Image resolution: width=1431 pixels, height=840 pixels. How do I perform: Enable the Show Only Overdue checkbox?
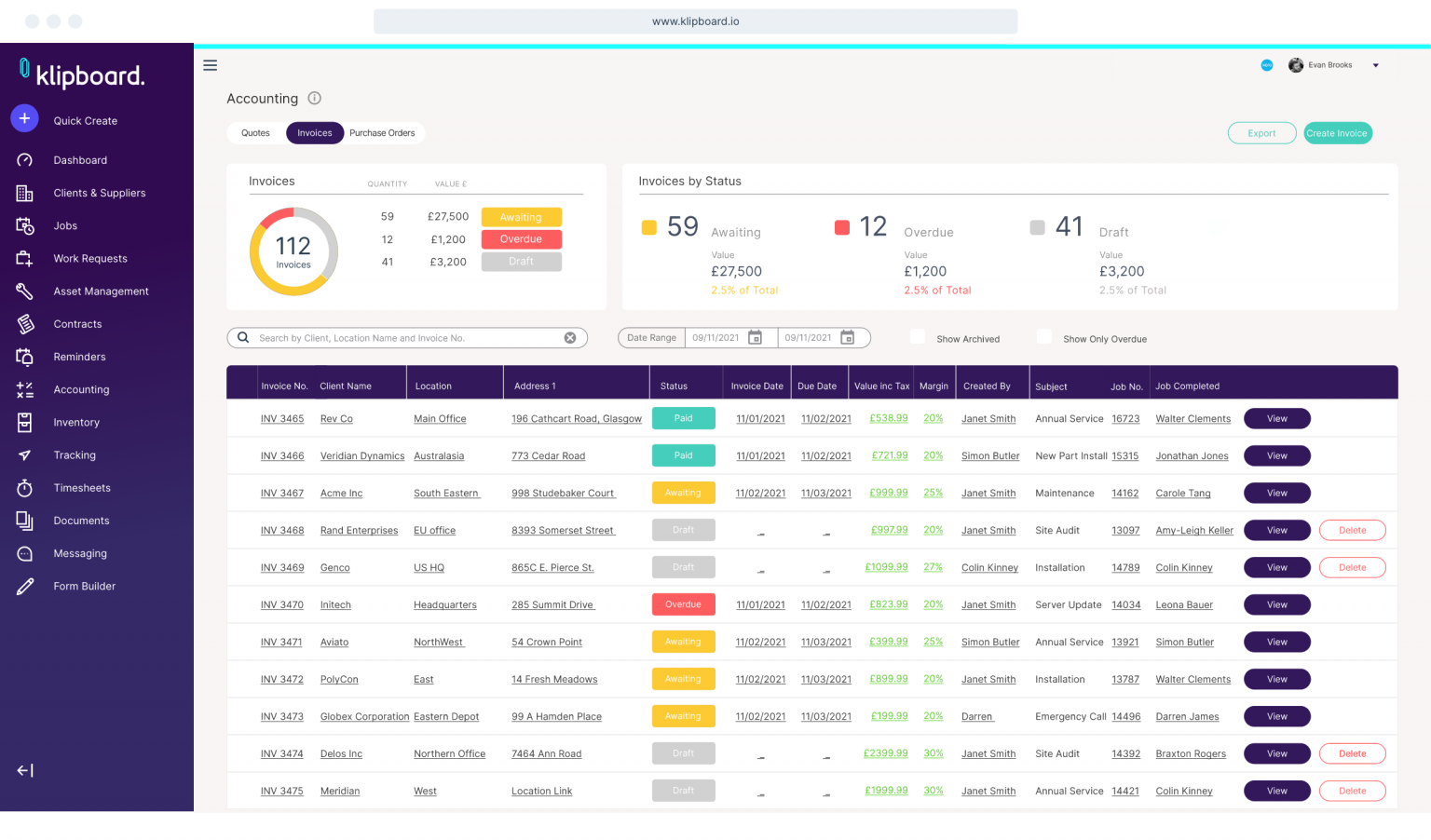point(1044,337)
